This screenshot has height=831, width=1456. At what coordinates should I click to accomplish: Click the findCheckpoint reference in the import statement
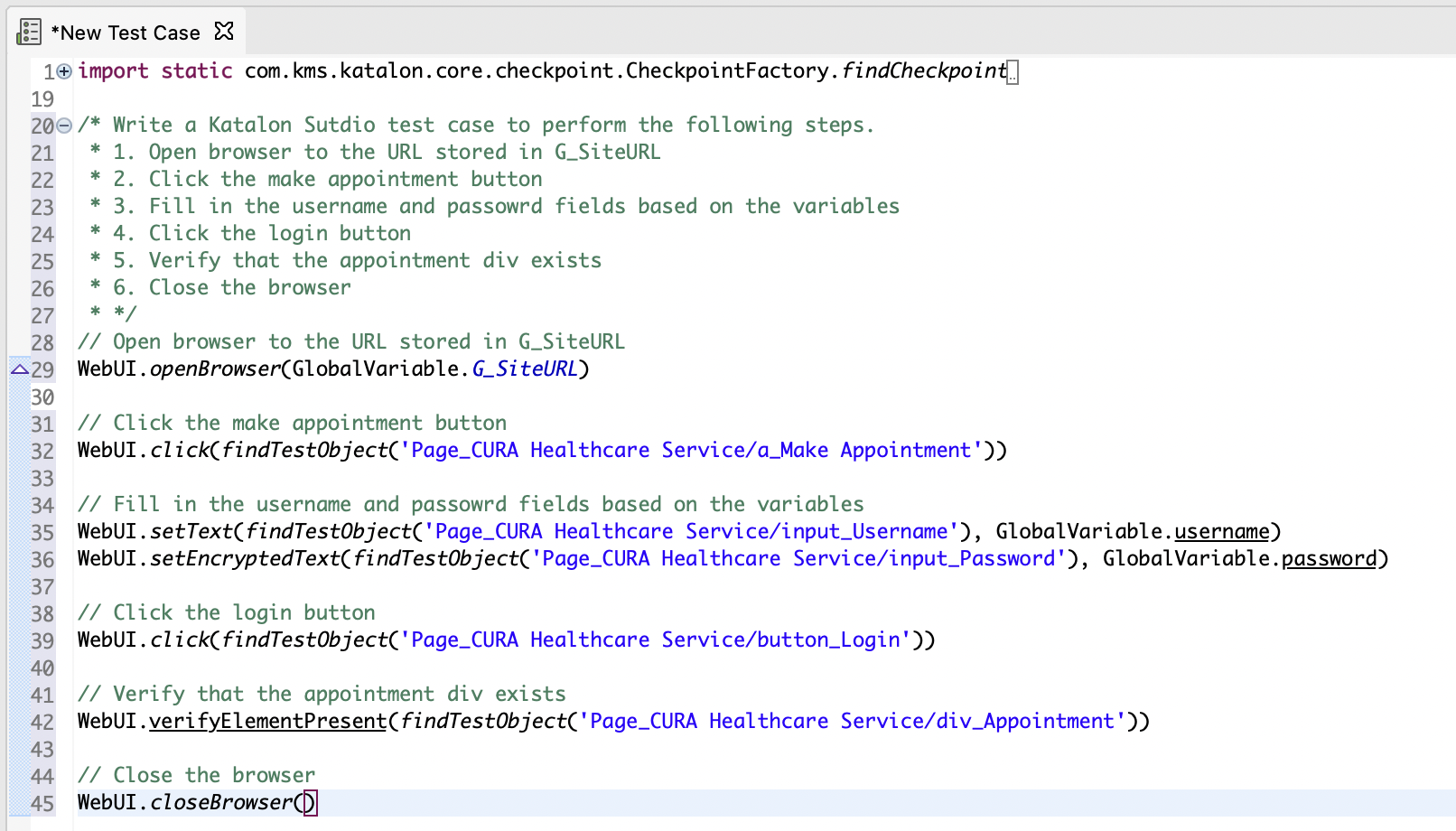924,70
